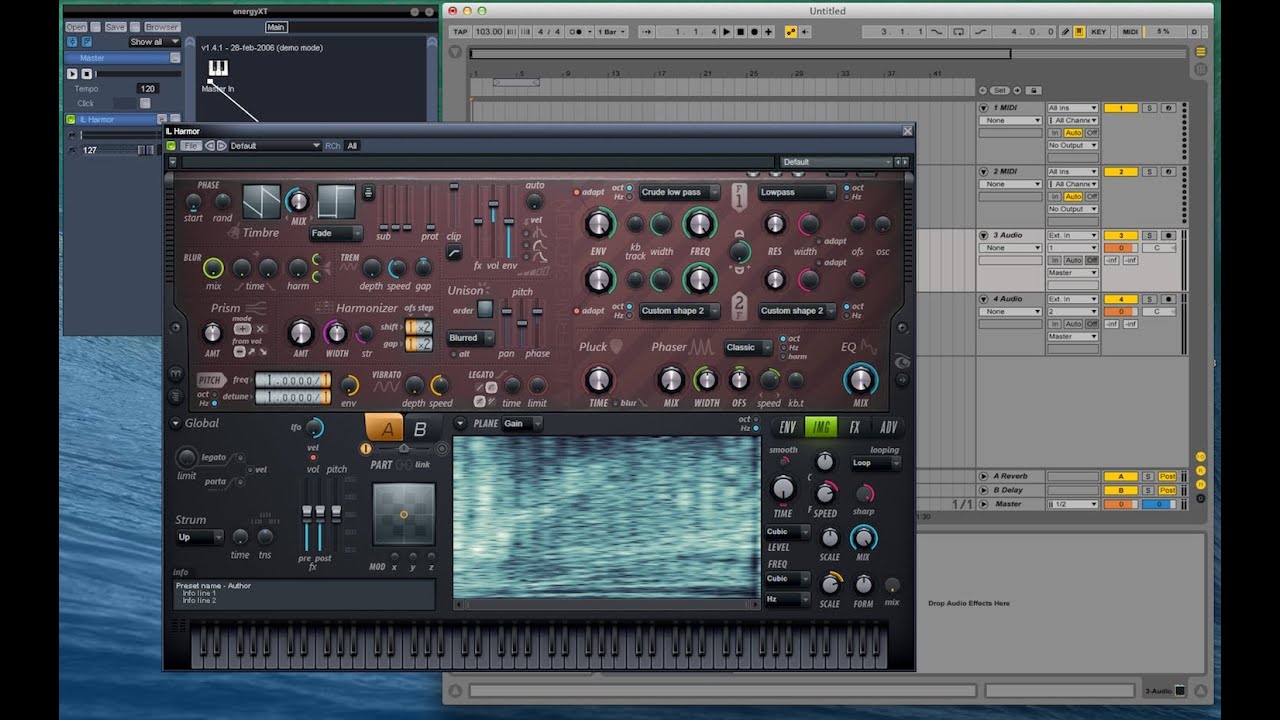Solo the 1 MIDI track
Image resolution: width=1280 pixels, height=720 pixels.
pos(1149,108)
